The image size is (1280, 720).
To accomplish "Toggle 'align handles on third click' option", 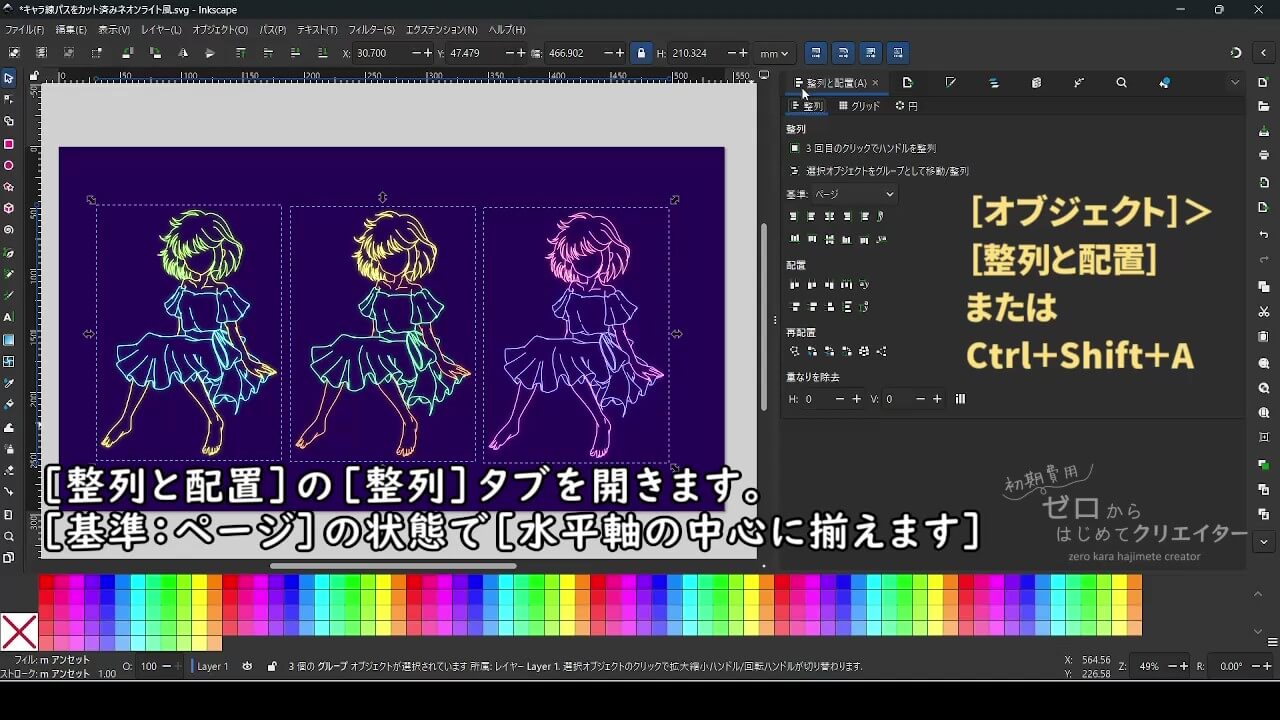I will 794,147.
